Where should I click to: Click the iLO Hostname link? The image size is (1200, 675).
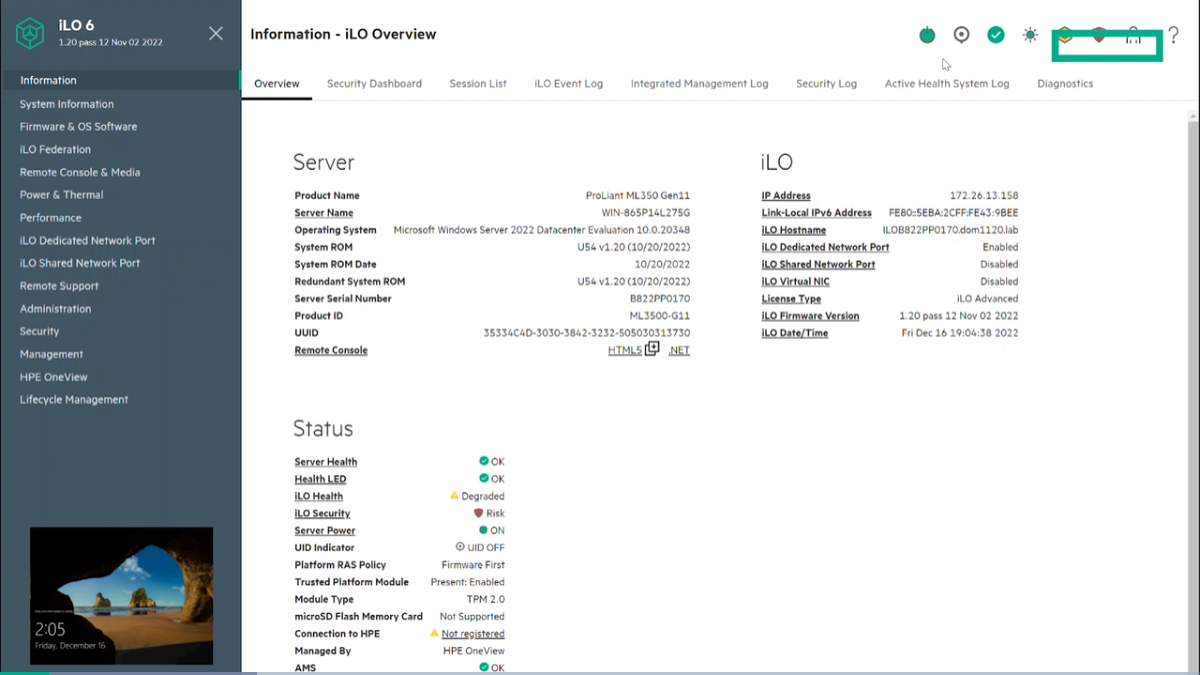click(x=794, y=230)
